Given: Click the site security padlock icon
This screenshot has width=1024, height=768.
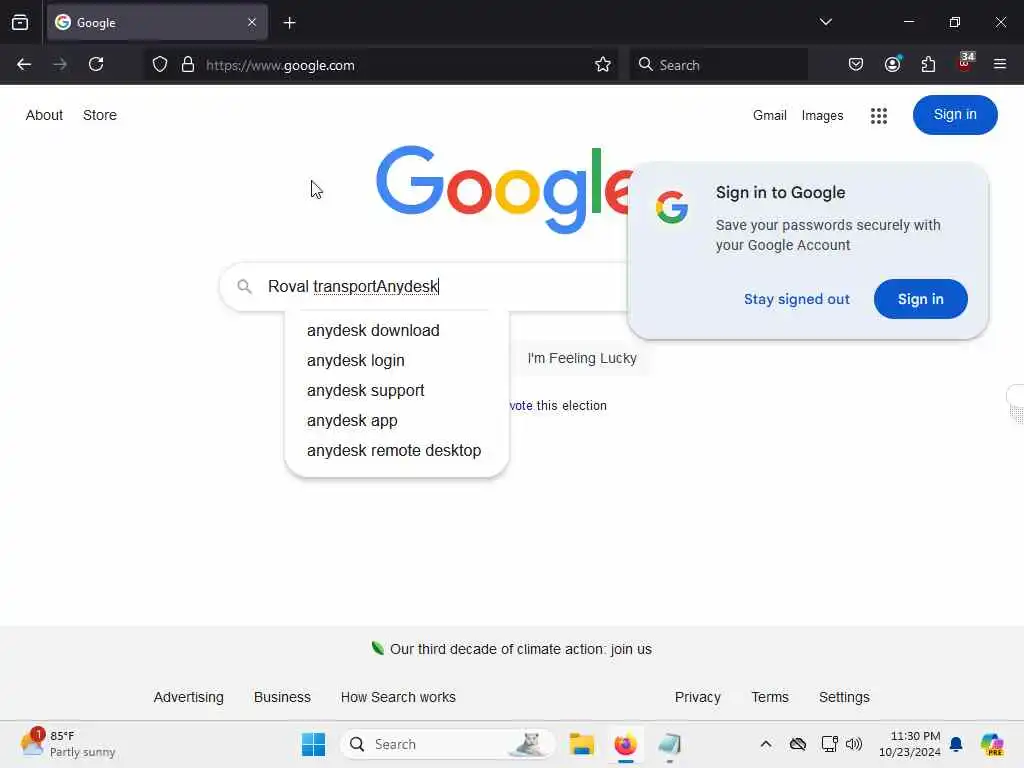Looking at the screenshot, I should click(188, 65).
